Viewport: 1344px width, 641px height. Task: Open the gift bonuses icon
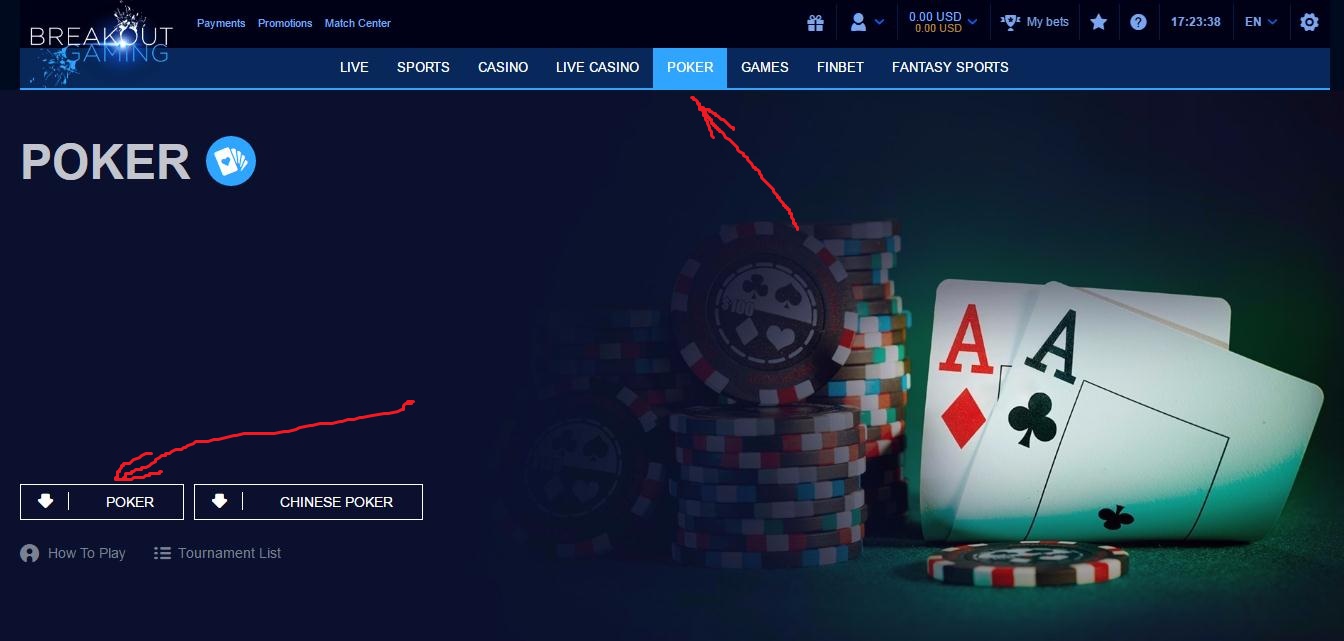(x=816, y=22)
